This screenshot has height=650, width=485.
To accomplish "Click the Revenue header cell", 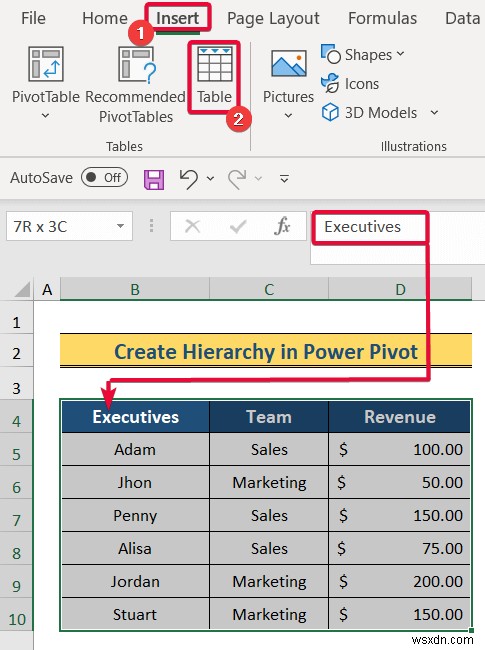I will pos(400,417).
